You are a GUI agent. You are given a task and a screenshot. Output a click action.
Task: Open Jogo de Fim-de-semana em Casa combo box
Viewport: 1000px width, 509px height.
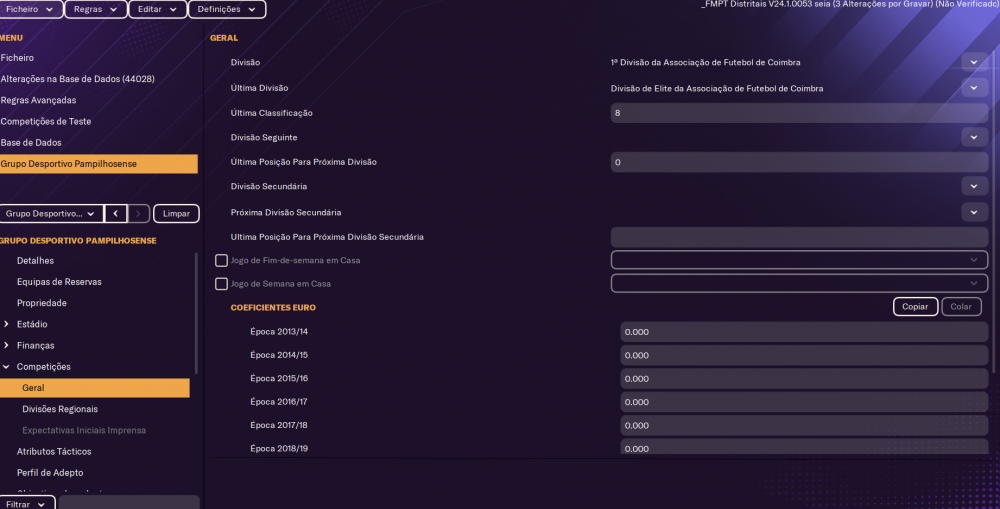(799, 260)
